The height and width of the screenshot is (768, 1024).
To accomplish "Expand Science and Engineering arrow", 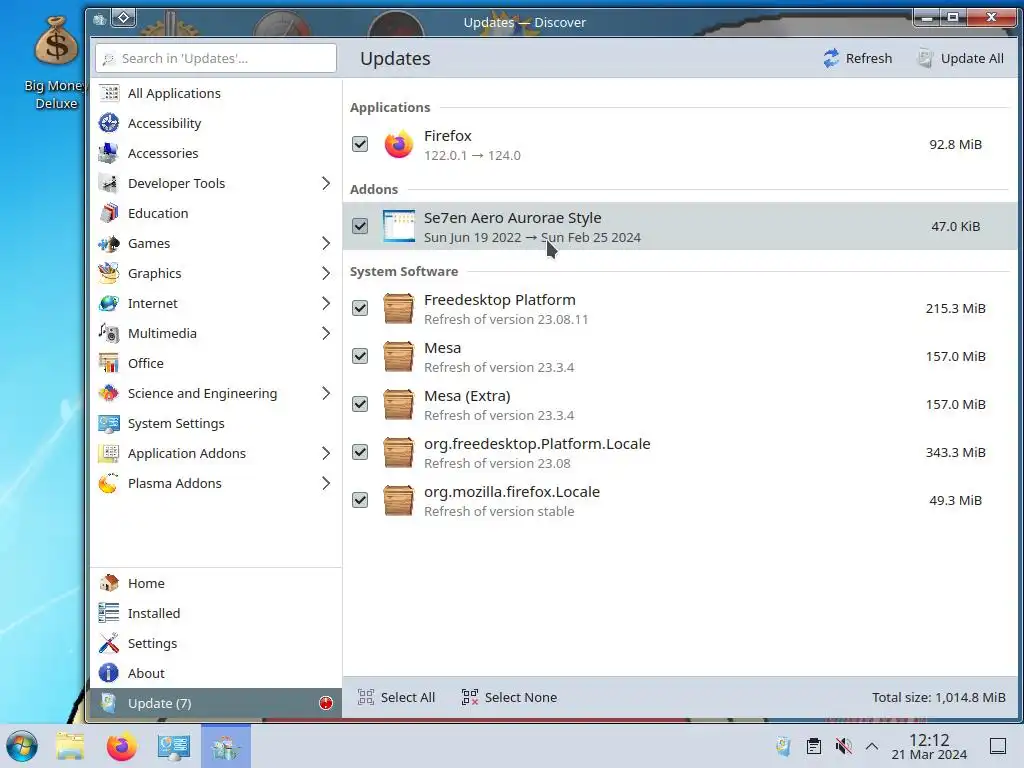I will point(326,393).
